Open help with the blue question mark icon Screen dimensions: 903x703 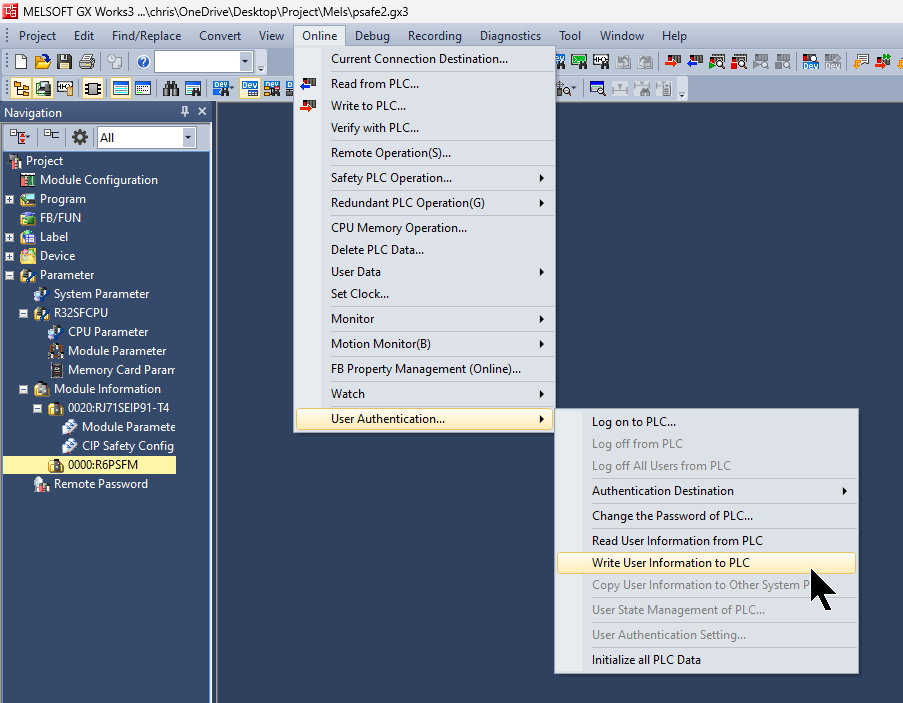(143, 62)
